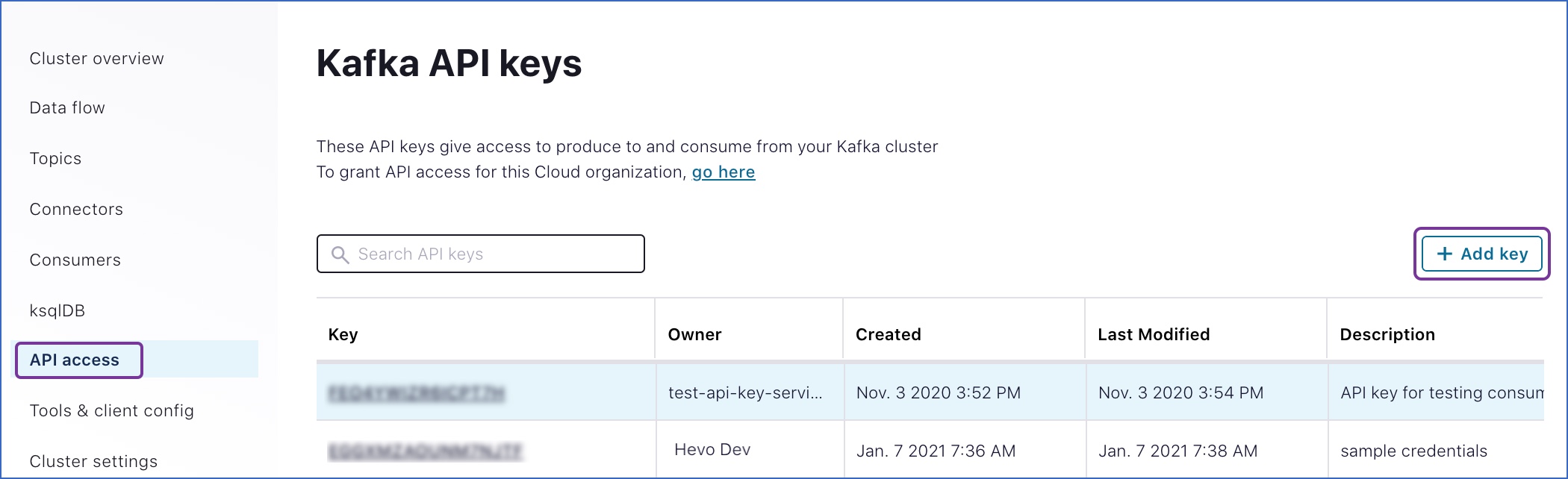Screen dimensions: 1568x479
Task: Open Cluster settings page
Action: (x=93, y=460)
